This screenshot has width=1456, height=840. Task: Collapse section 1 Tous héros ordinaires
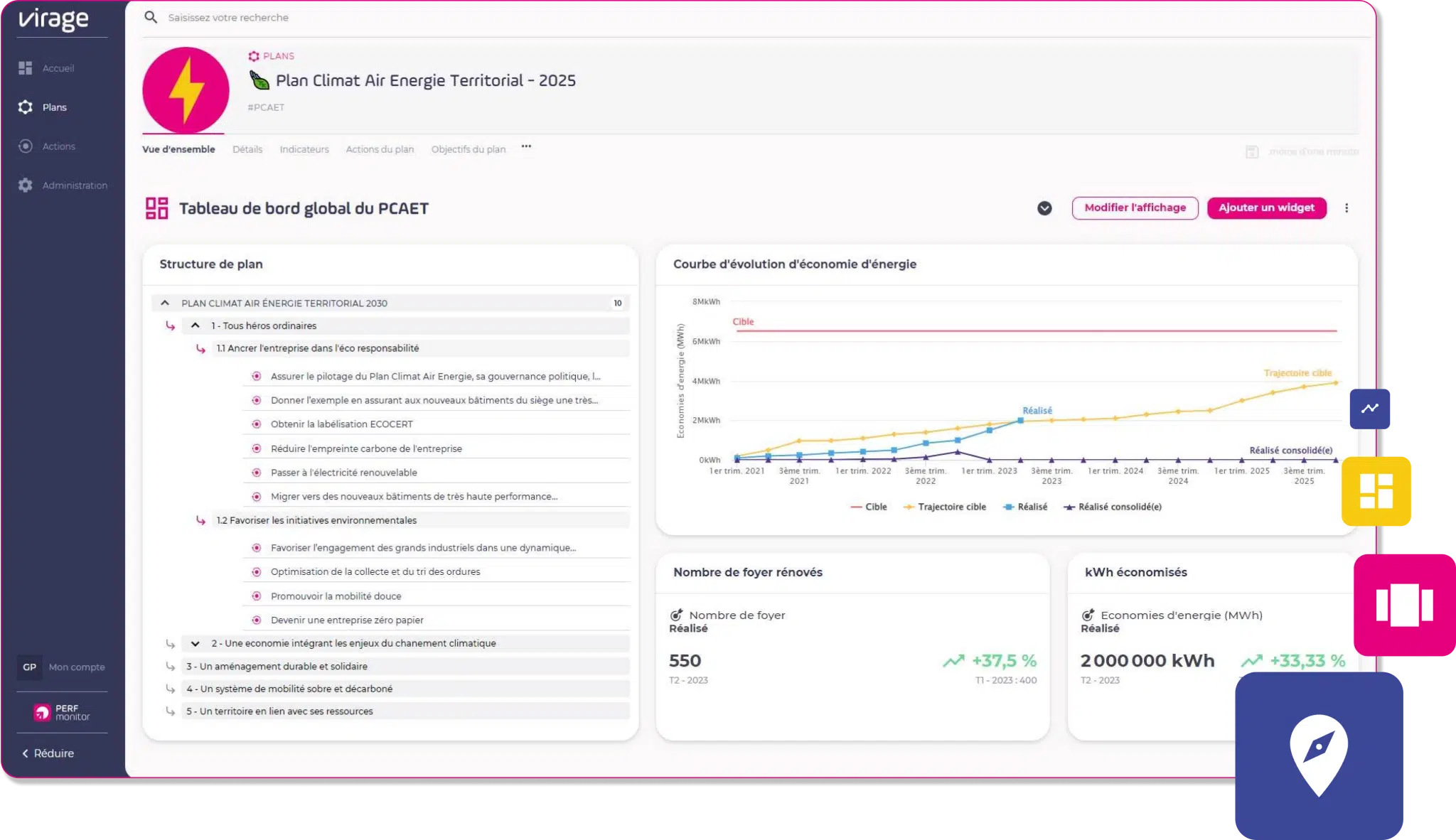pyautogui.click(x=196, y=325)
